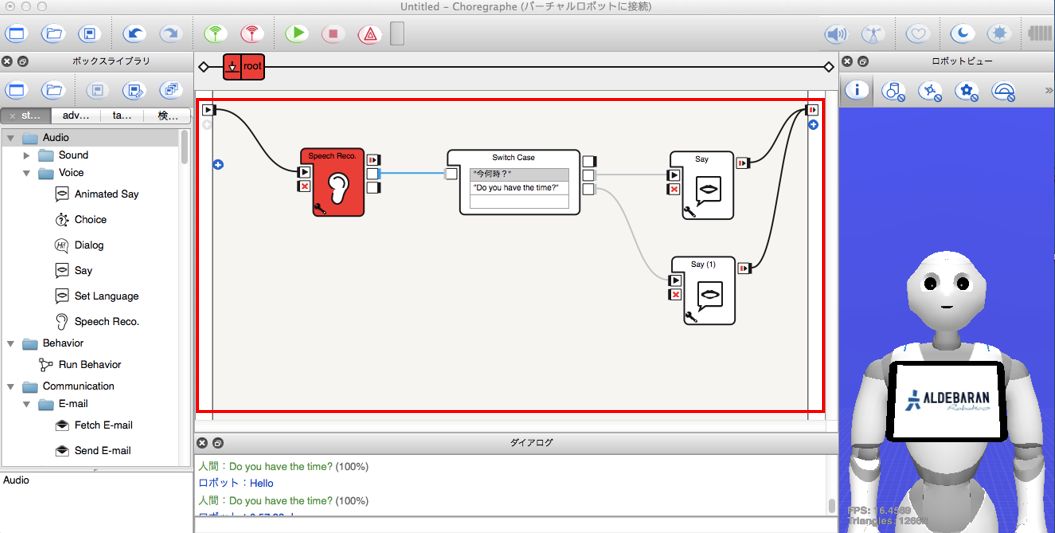Viewport: 1055px width, 533px height.
Task: Click the Switch Case box title
Action: tap(513, 157)
